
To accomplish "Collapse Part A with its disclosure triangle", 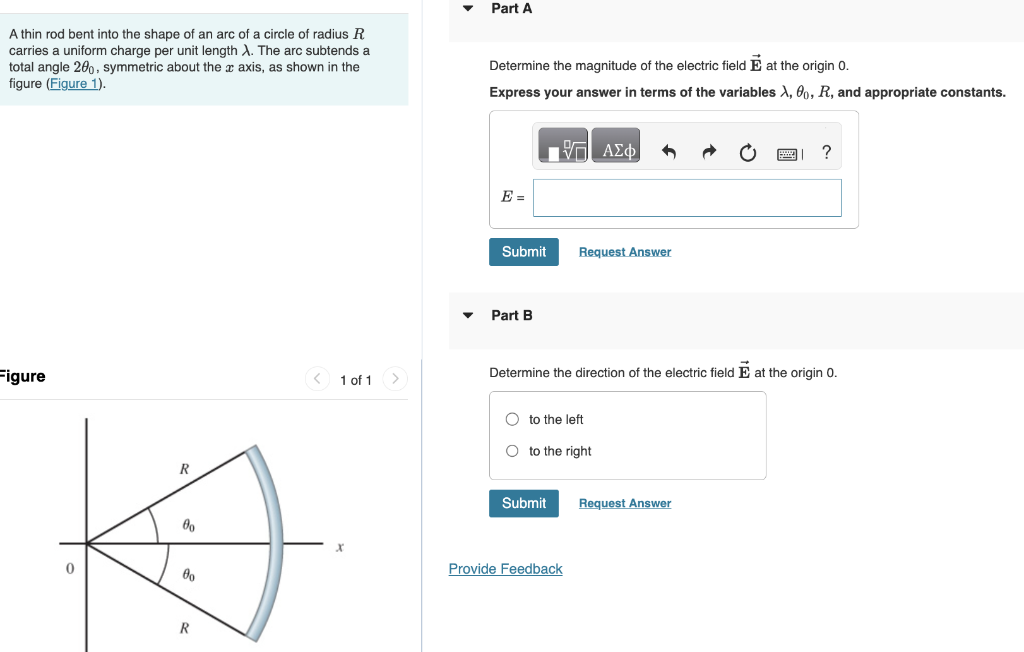I will tap(467, 8).
